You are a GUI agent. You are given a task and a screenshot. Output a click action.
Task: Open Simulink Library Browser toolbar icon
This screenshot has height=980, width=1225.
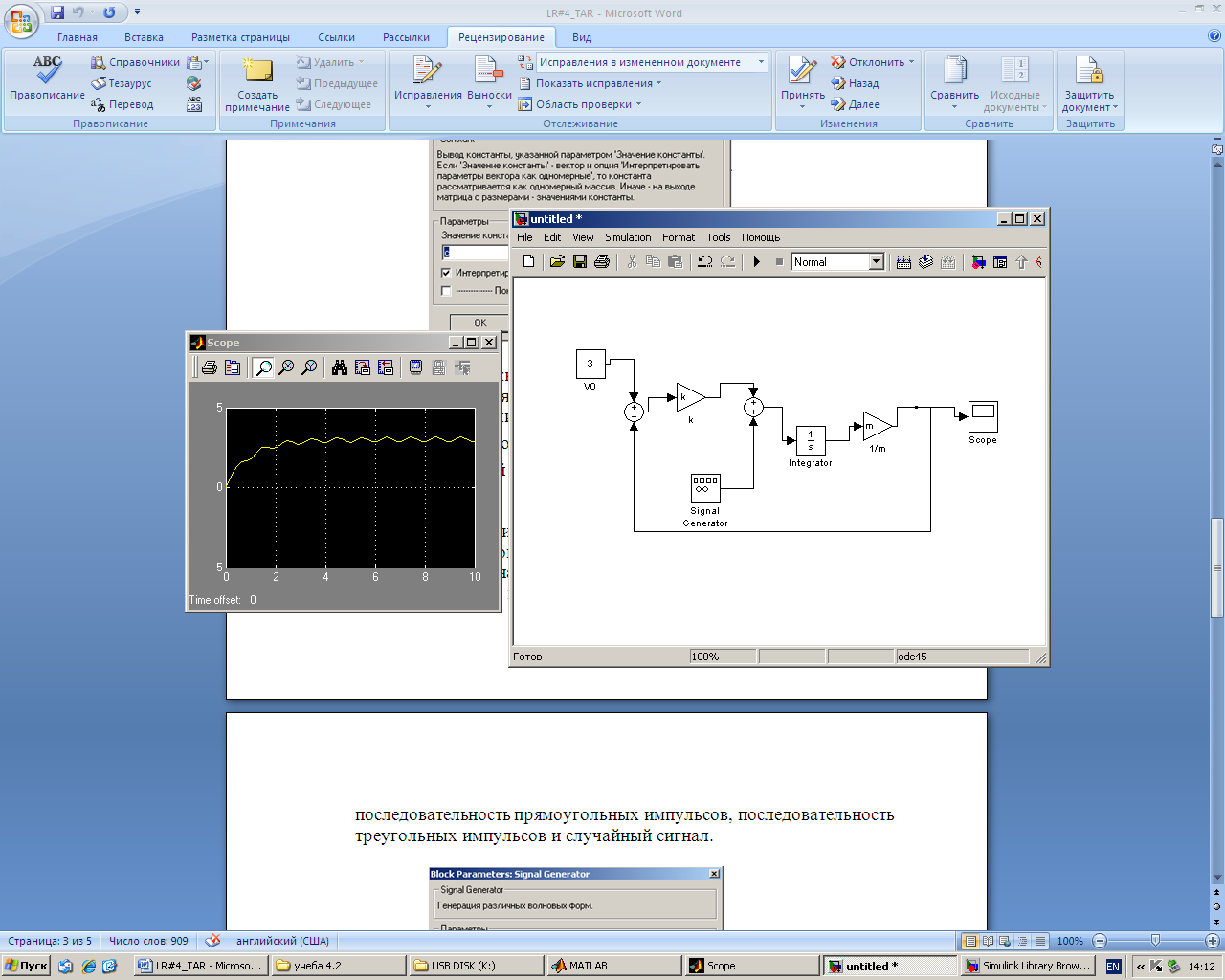click(978, 262)
